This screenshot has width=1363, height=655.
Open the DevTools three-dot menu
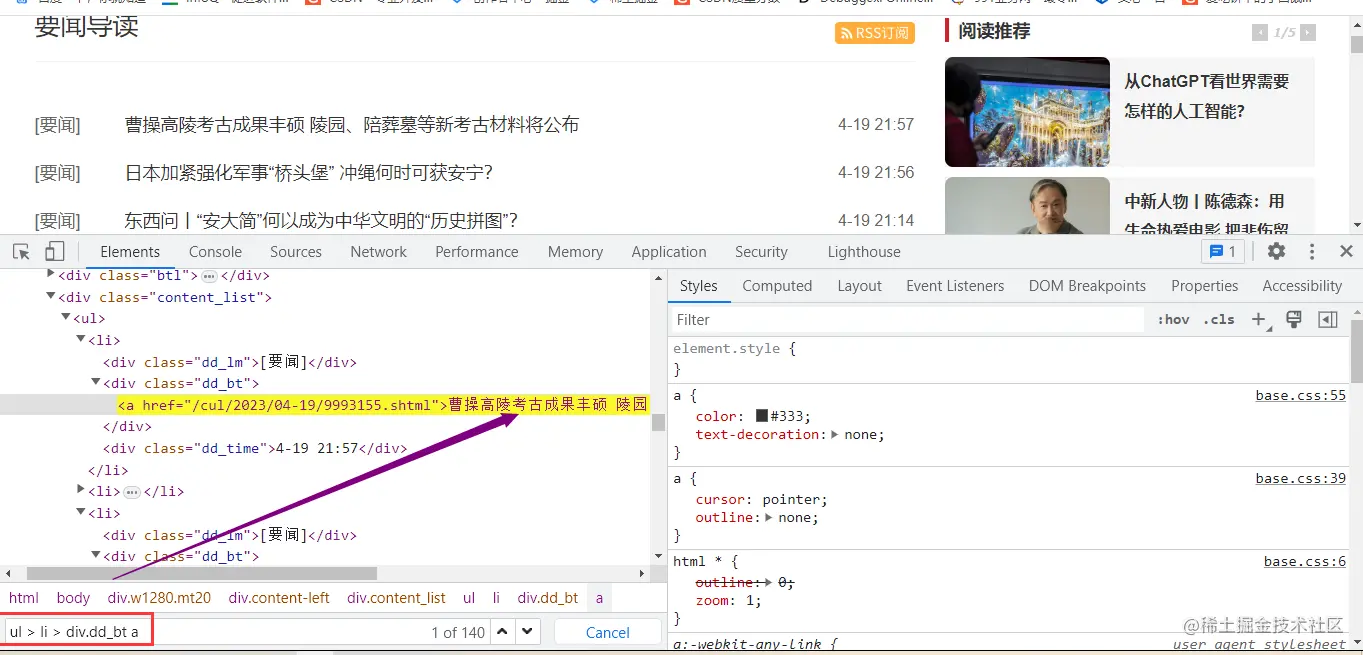pos(1312,252)
